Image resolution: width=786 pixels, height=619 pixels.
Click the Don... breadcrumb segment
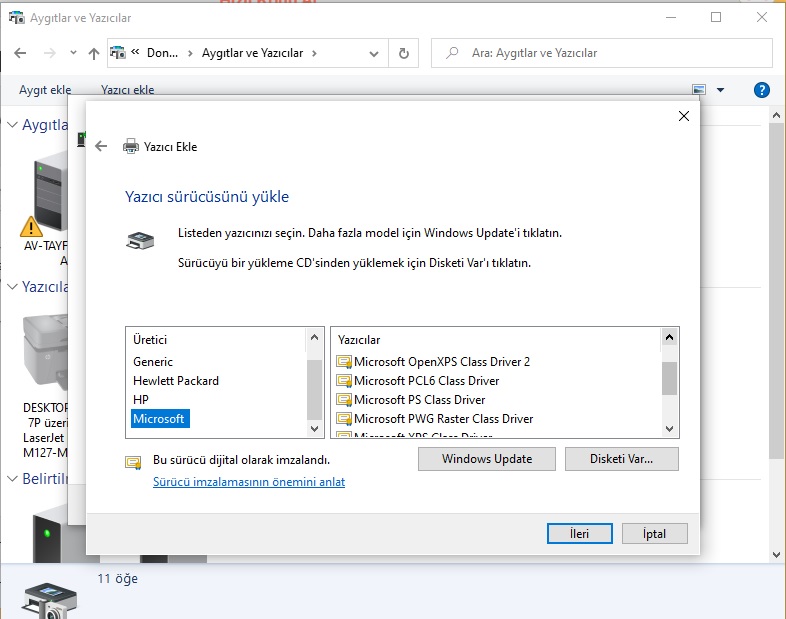(162, 53)
